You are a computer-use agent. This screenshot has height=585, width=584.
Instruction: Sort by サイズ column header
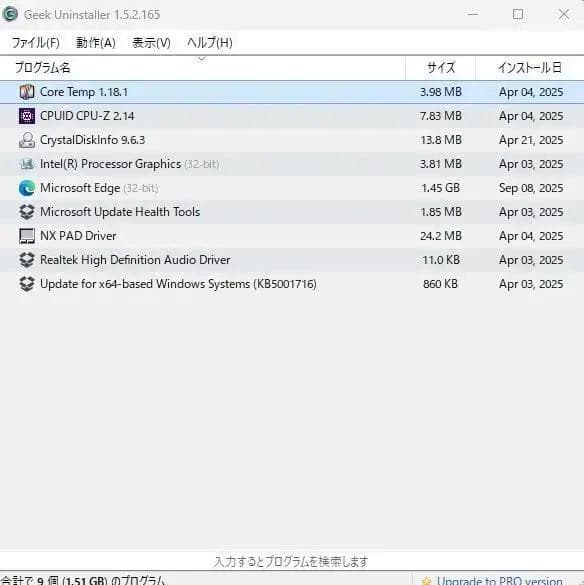click(441, 68)
